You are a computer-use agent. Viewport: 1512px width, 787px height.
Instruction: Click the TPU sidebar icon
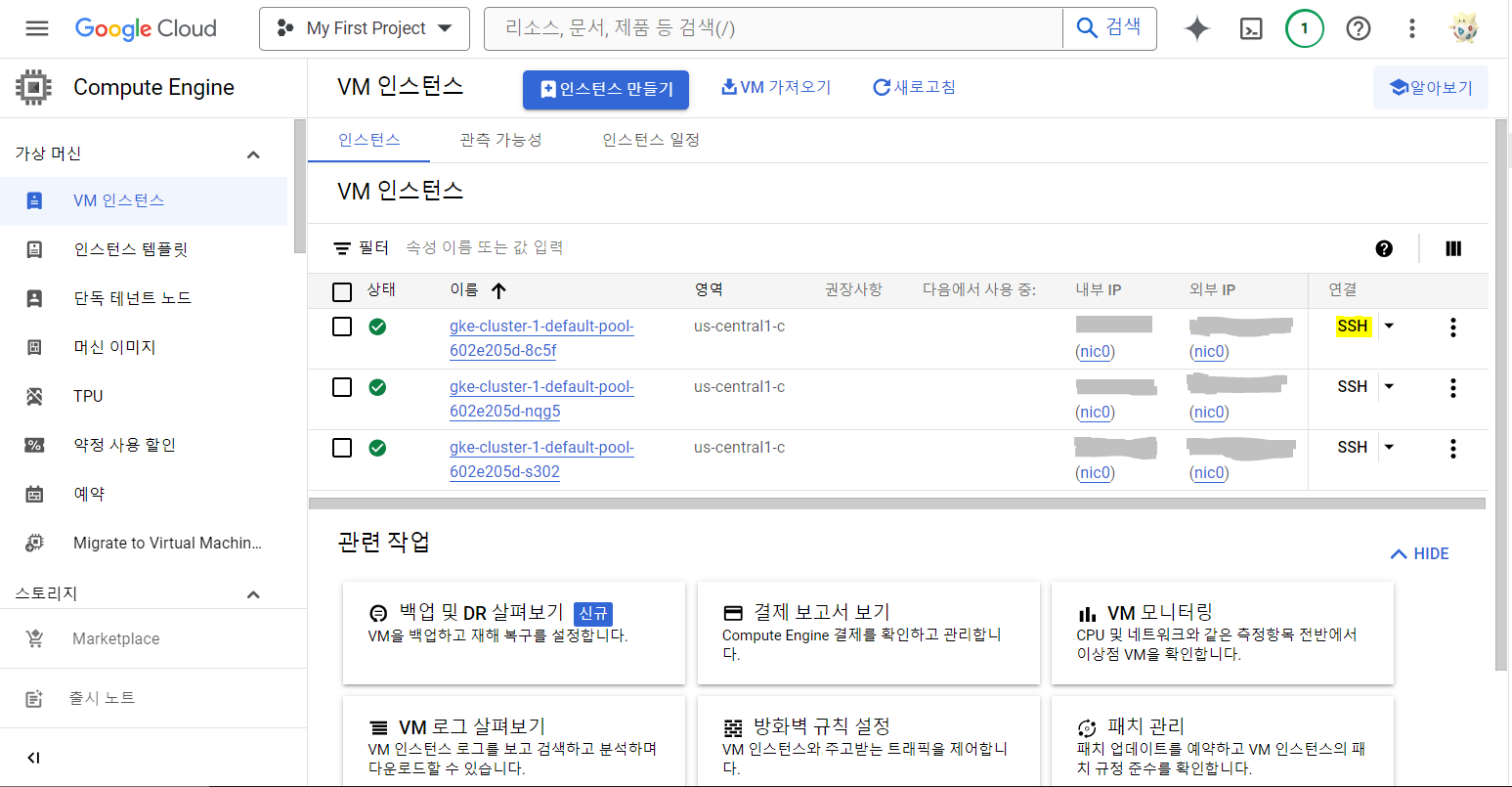[x=34, y=396]
